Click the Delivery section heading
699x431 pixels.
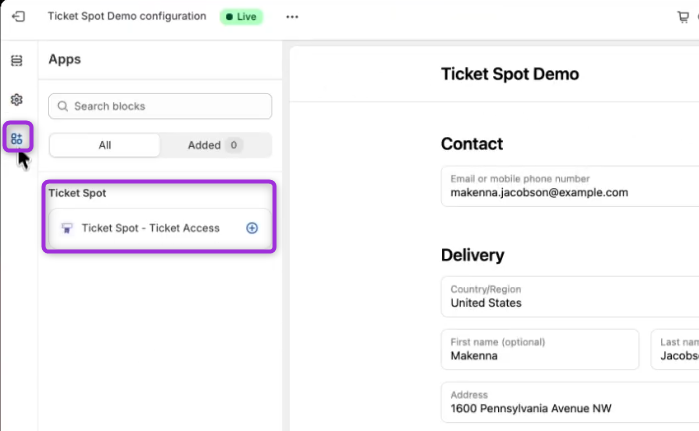[x=473, y=255]
